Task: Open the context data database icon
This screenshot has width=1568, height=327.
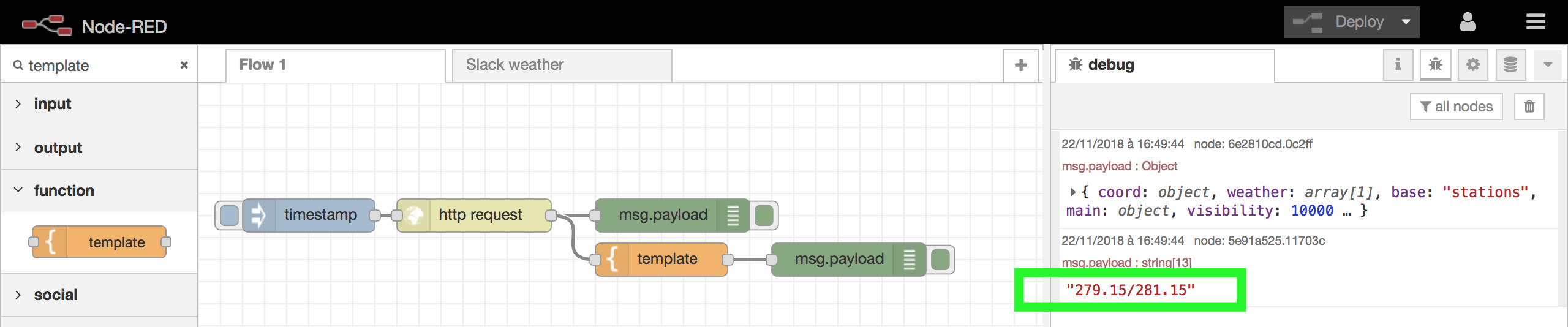Action: [1510, 65]
